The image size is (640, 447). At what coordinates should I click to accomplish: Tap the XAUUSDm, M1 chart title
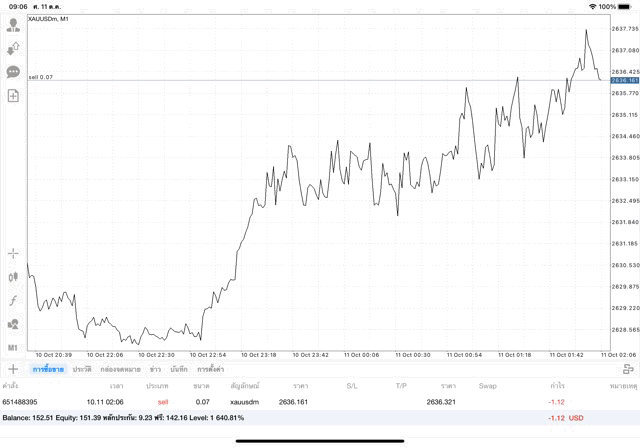(49, 19)
